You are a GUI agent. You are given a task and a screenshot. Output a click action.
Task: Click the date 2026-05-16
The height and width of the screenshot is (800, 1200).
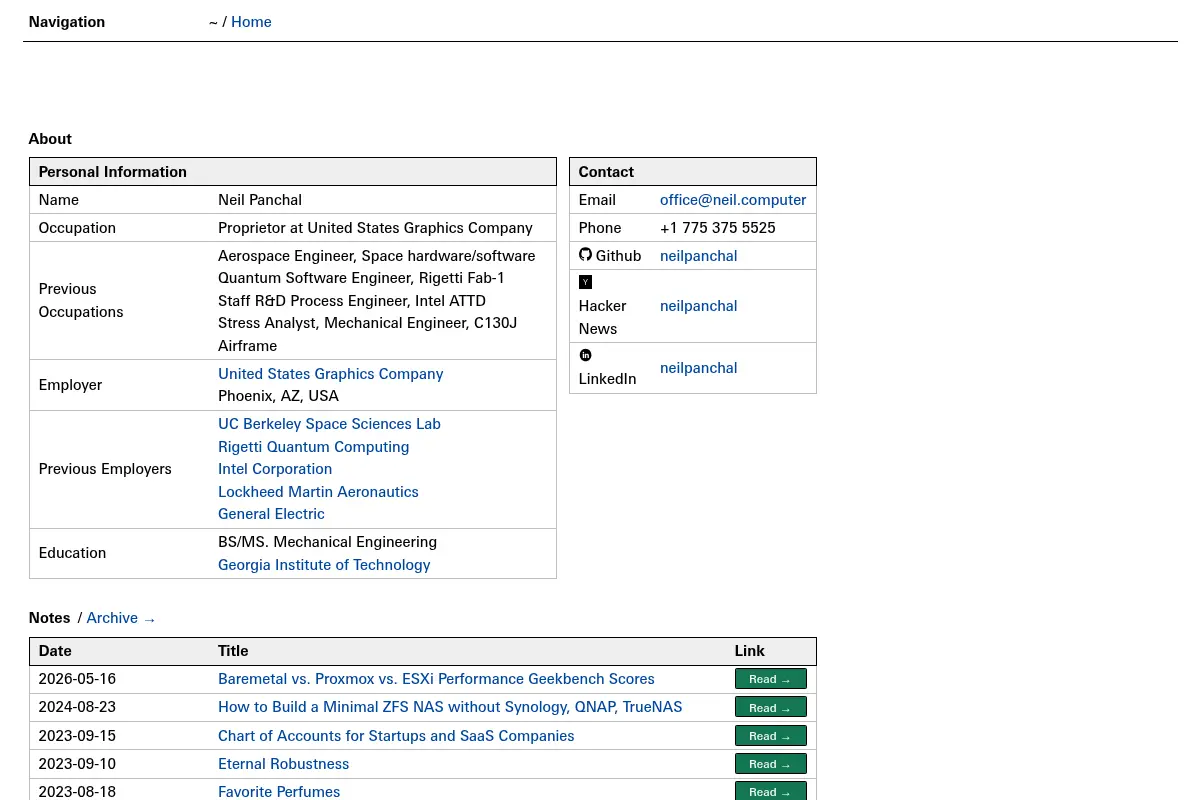77,679
